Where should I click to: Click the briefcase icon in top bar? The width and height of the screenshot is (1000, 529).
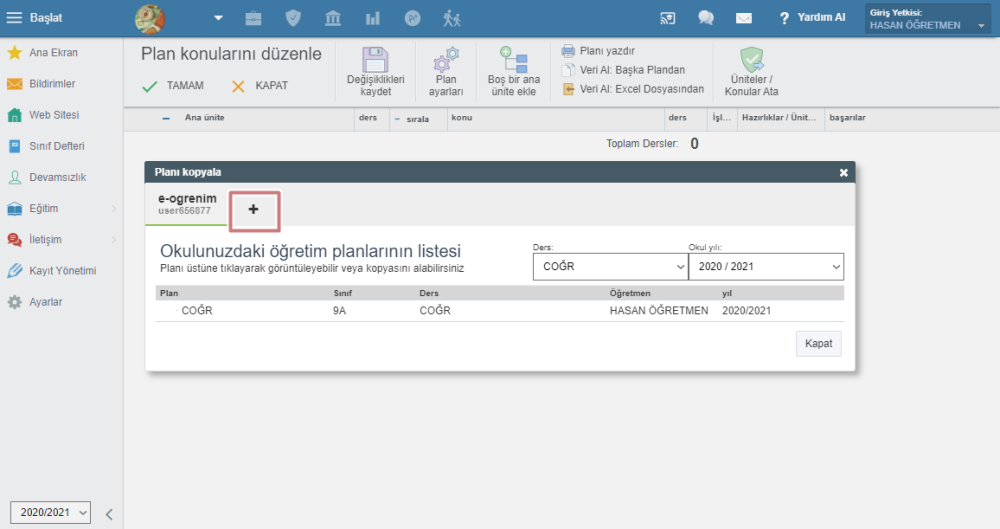254,18
